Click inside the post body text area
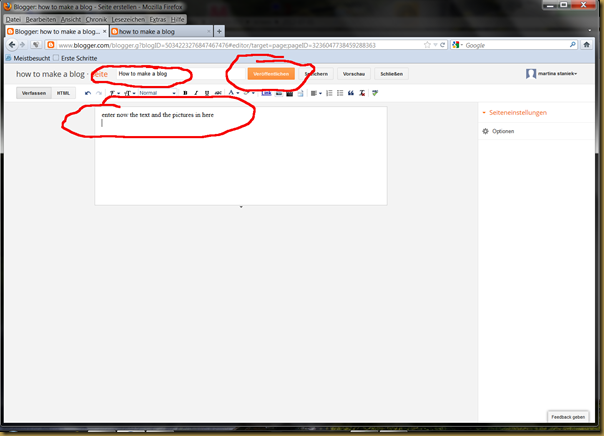Screen dimensions: 604x436 (x=241, y=156)
